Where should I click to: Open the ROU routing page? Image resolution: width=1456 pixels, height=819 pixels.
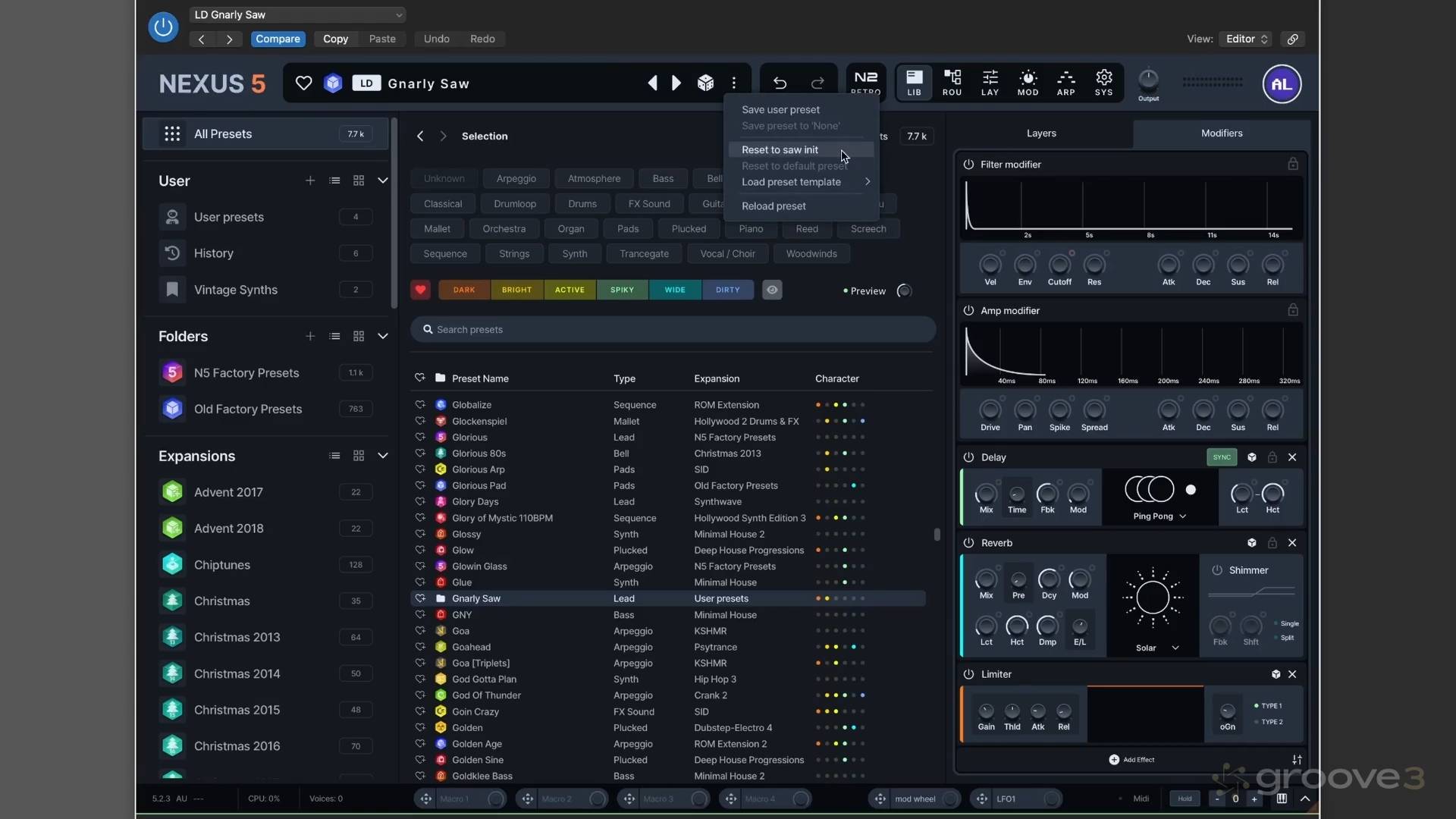pos(952,83)
